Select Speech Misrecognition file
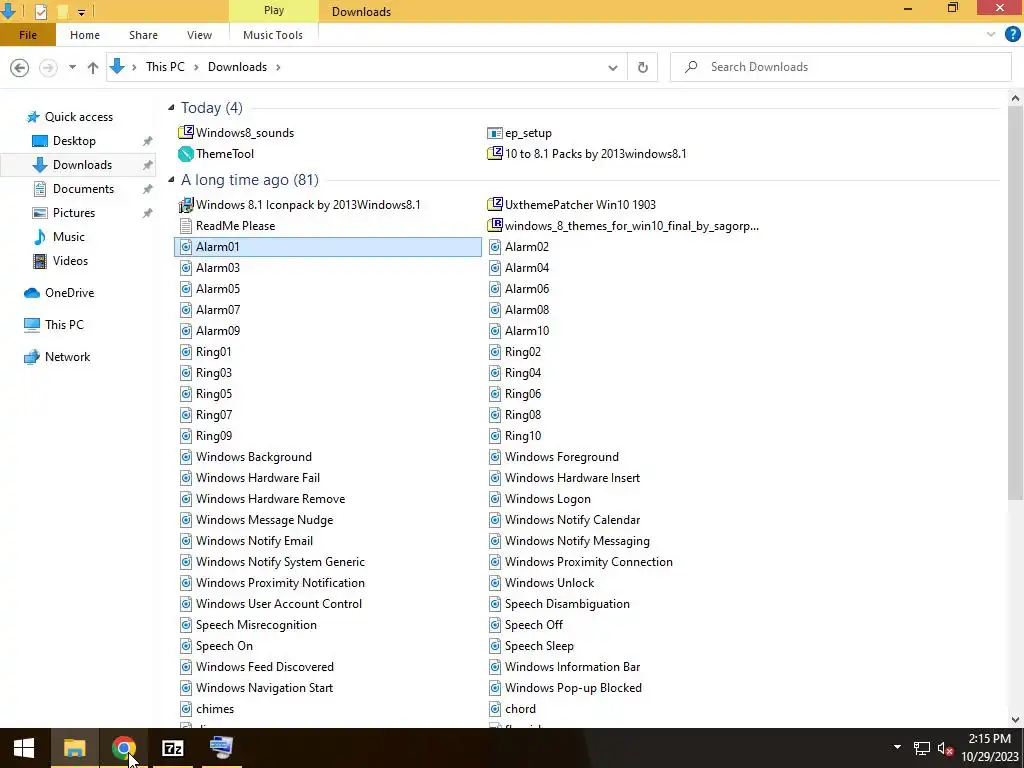Image resolution: width=1024 pixels, height=768 pixels. [x=248, y=625]
